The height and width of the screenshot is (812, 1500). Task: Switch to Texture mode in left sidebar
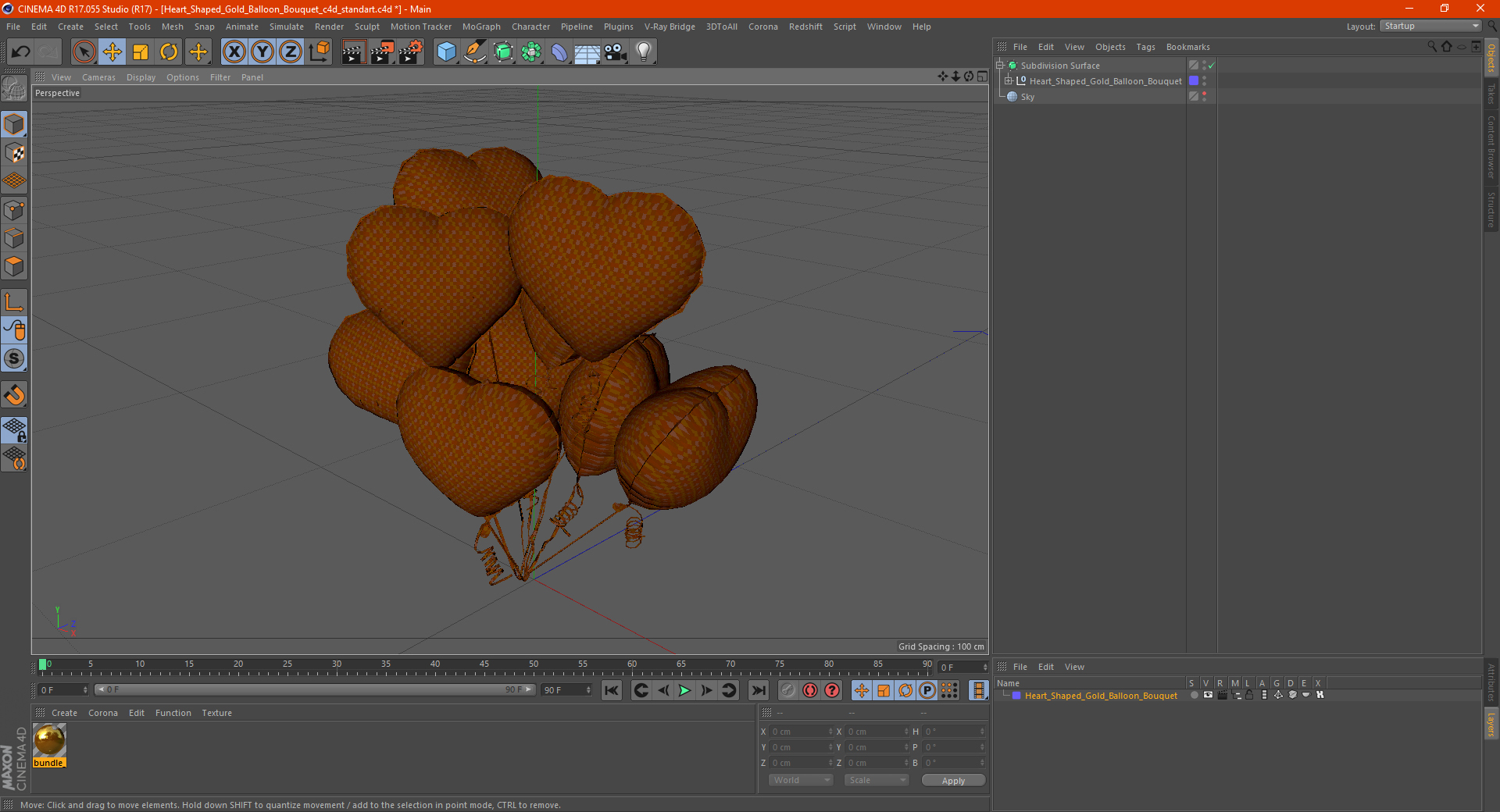pyautogui.click(x=14, y=153)
